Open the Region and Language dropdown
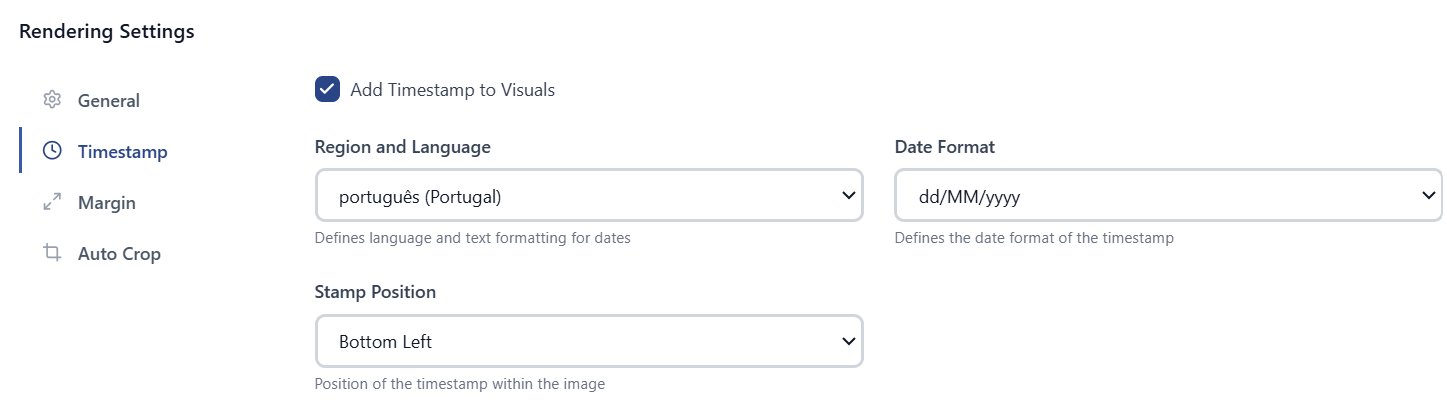 pyautogui.click(x=589, y=196)
